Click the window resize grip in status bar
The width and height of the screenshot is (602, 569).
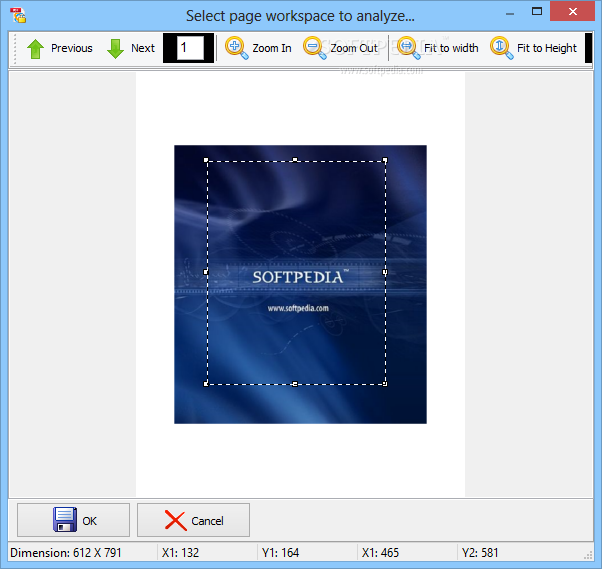coord(588,555)
